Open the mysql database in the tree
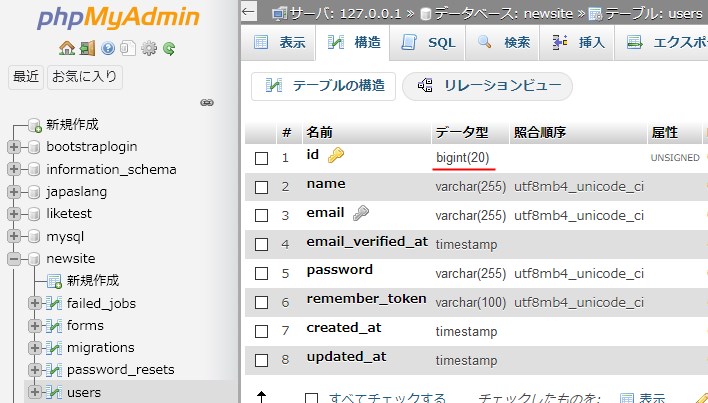This screenshot has width=708, height=403. click(x=65, y=237)
